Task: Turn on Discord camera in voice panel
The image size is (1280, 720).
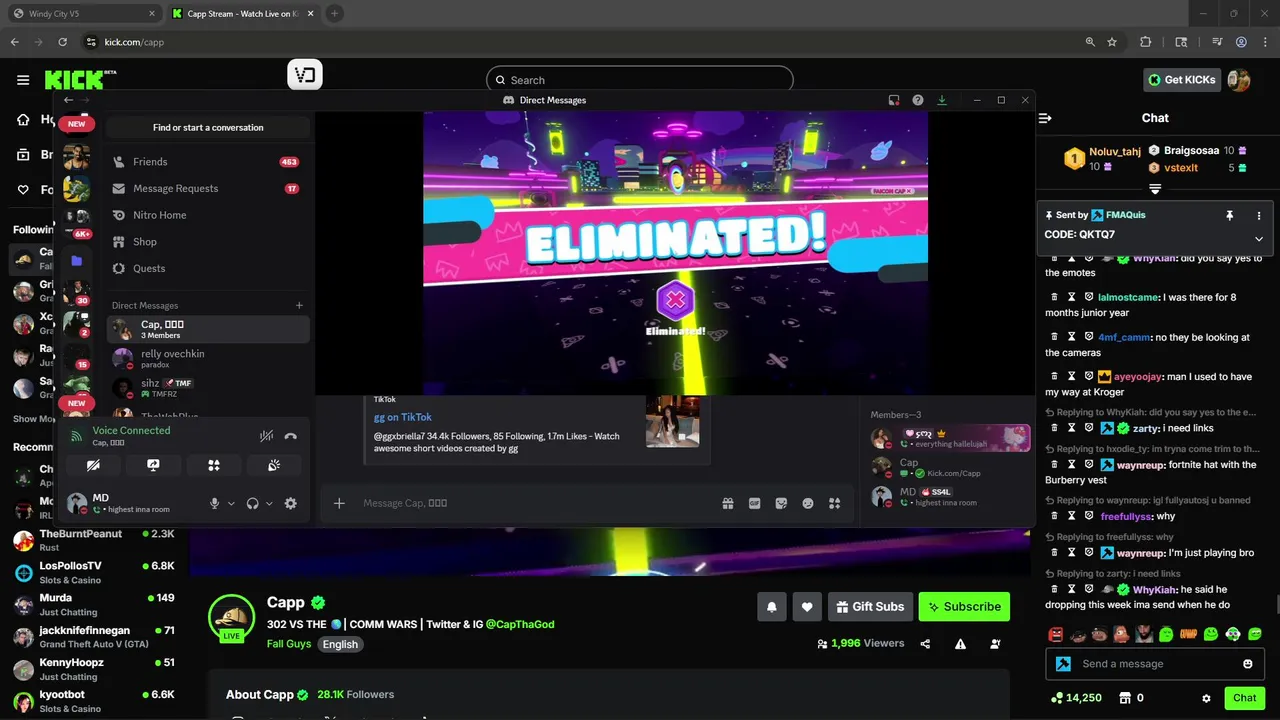Action: (93, 465)
